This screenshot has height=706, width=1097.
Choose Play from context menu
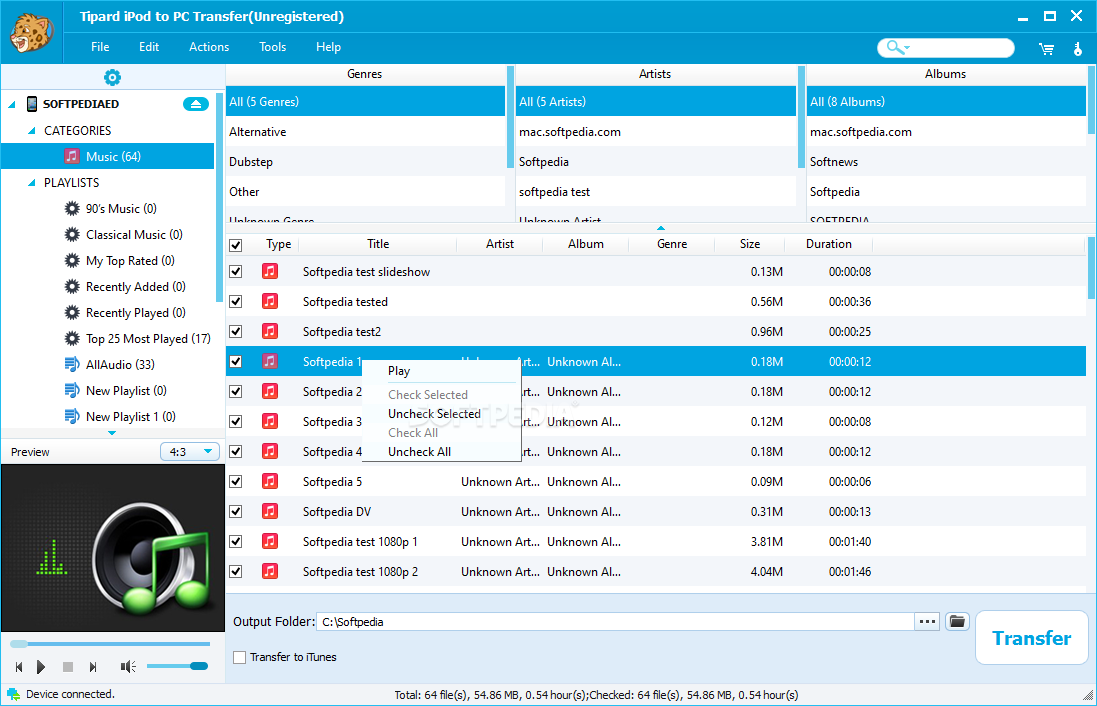click(441, 371)
